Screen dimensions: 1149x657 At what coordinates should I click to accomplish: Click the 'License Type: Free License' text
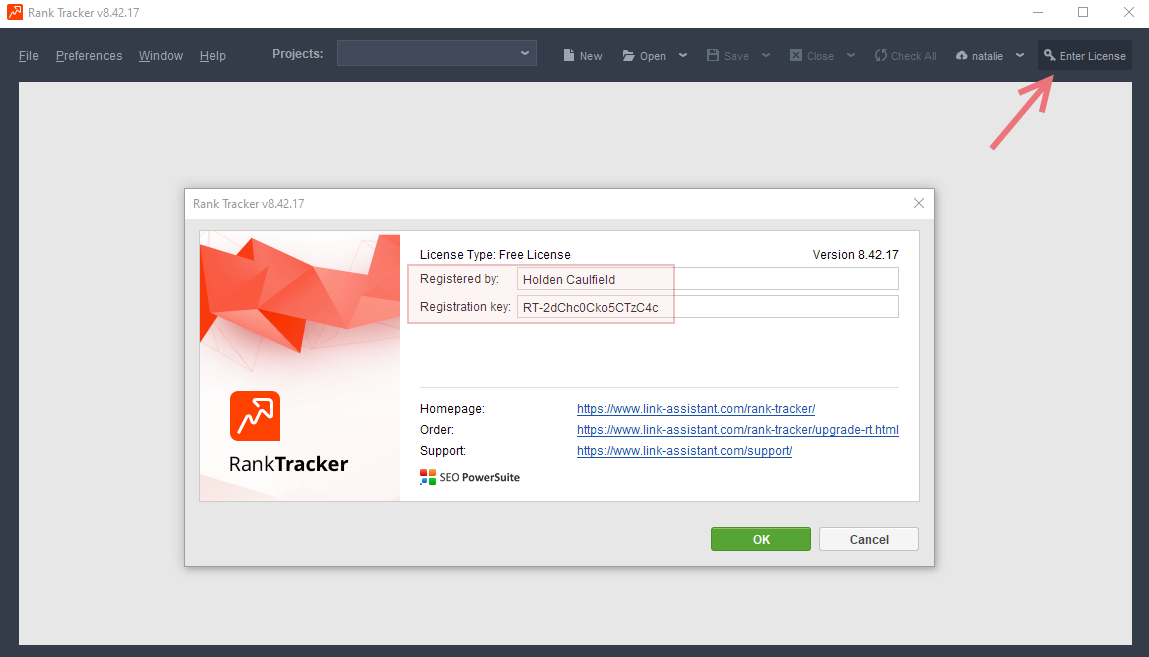495,255
